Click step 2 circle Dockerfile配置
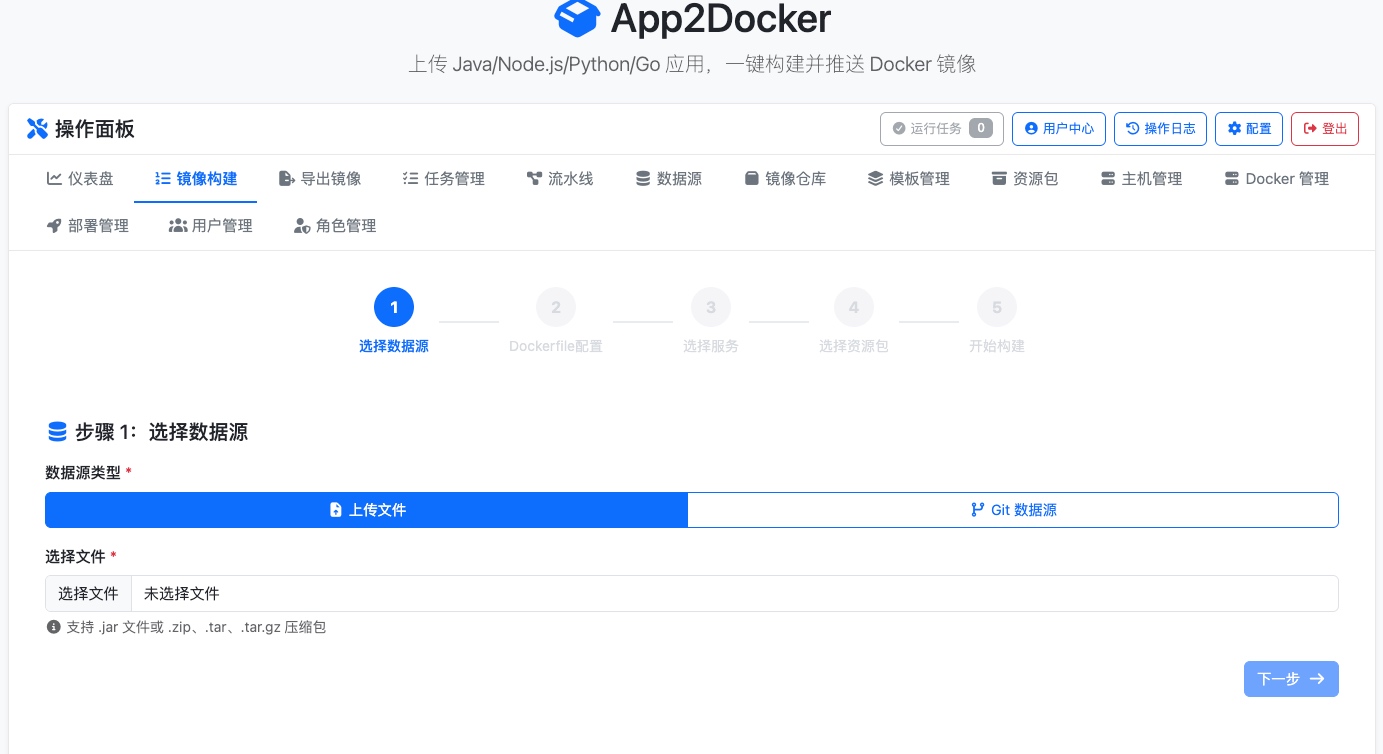 (x=556, y=307)
